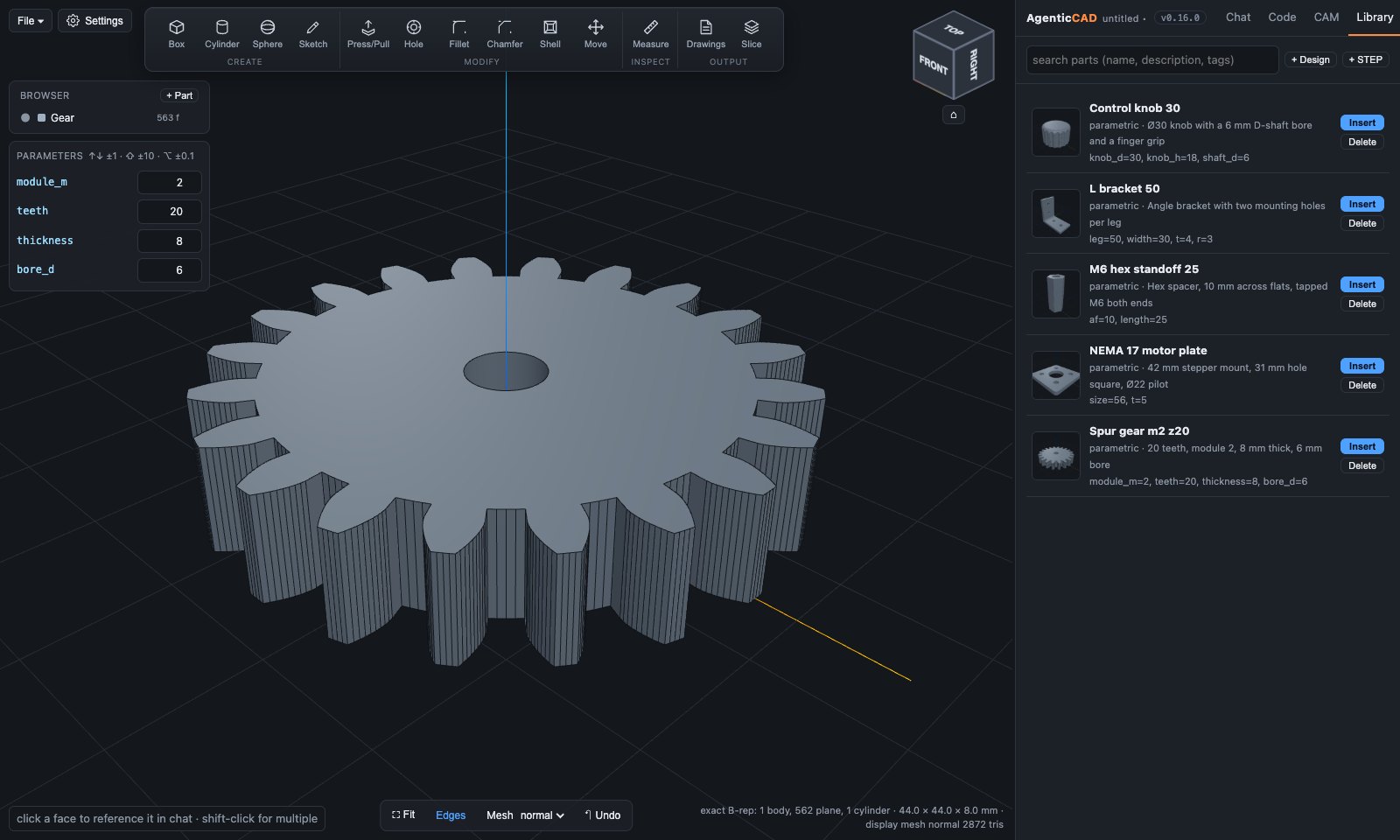Screen dimensions: 1400x840
Task: Delete the NEMA 17 motor plate
Action: tap(1361, 385)
